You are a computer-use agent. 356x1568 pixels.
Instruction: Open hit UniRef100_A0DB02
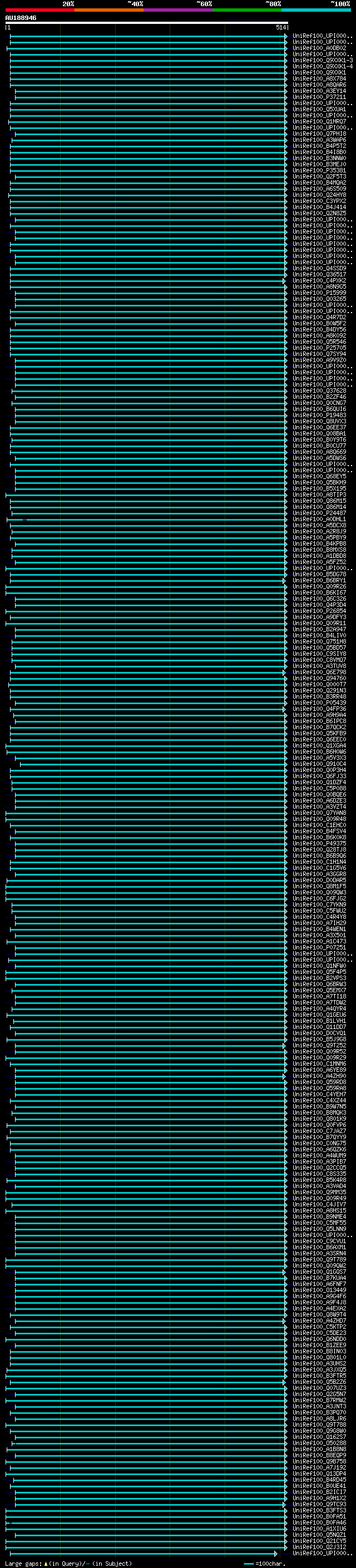(319, 48)
